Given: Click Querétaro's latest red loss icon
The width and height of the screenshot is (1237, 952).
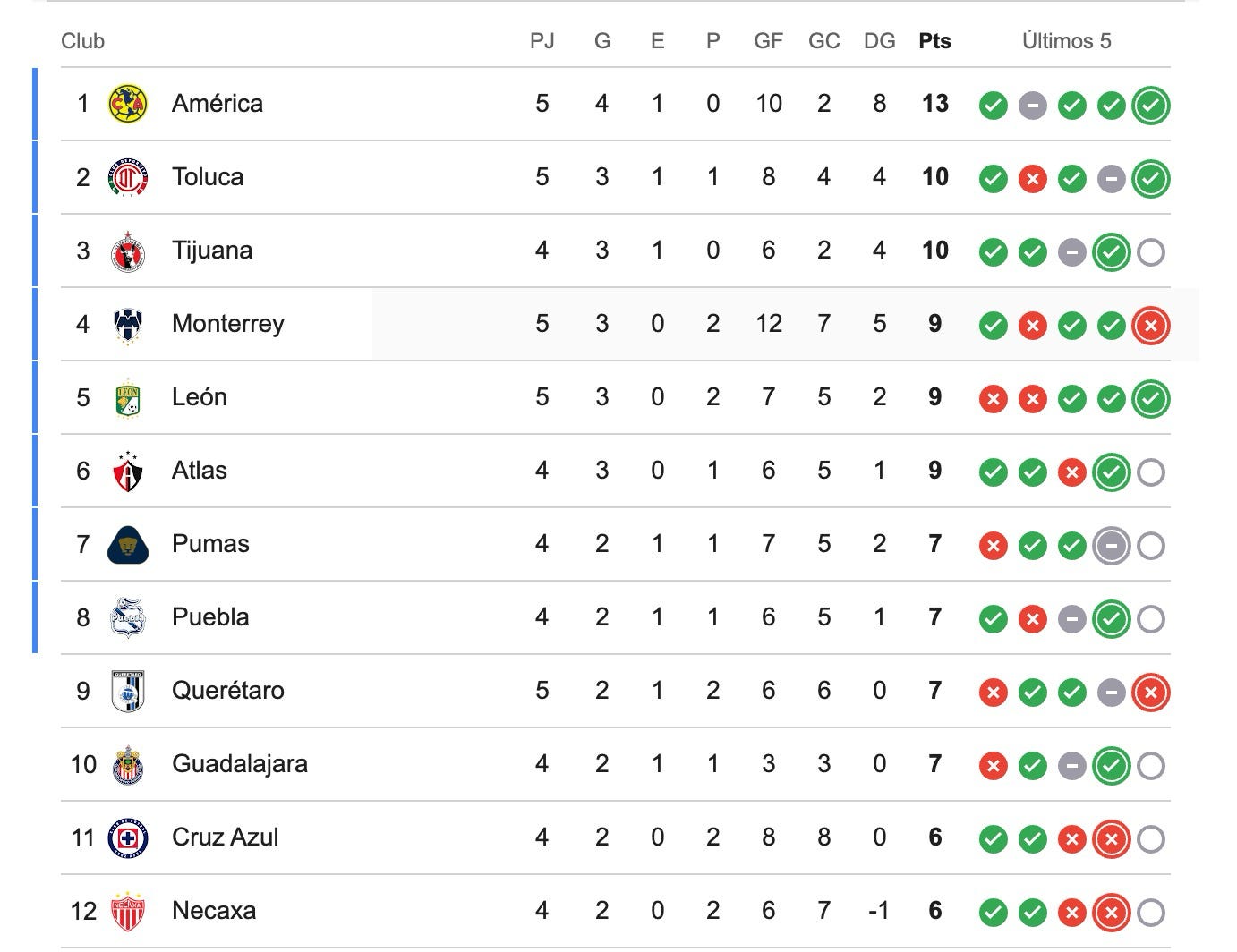Looking at the screenshot, I should 1151,693.
